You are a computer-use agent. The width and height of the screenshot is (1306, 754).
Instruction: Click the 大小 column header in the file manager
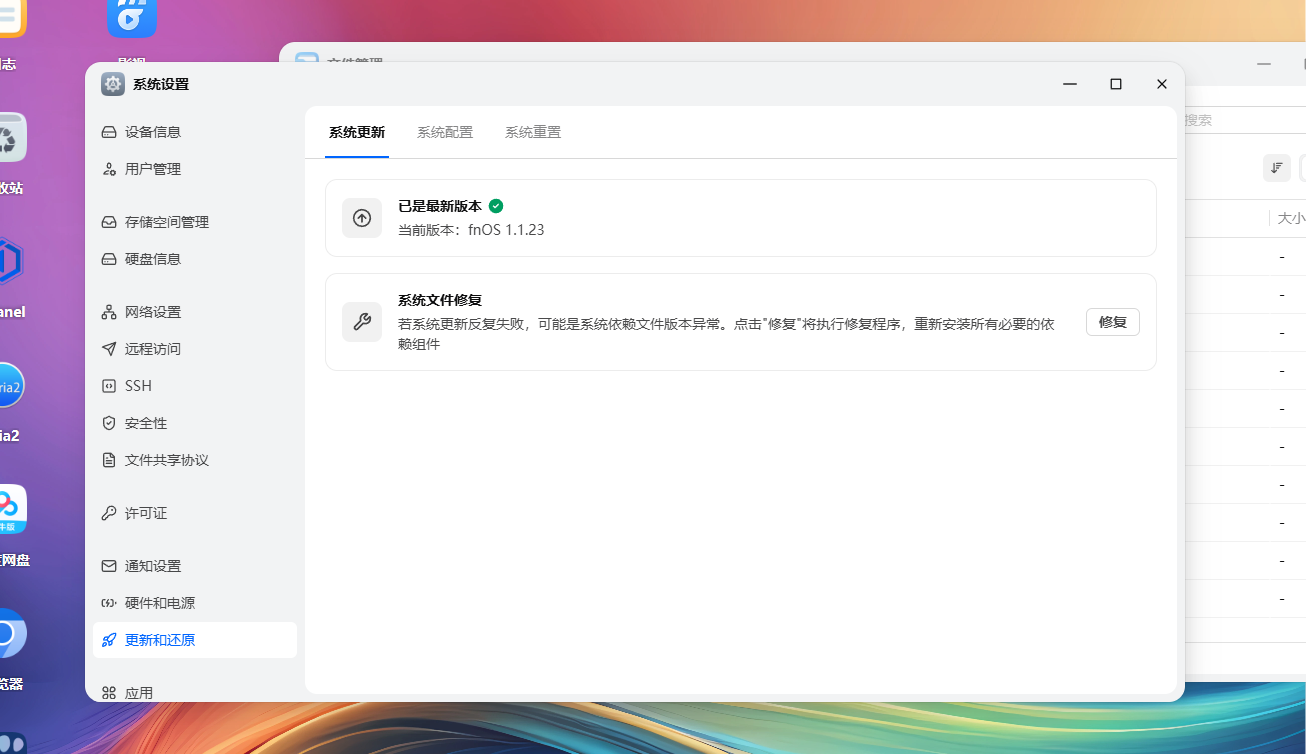1292,218
